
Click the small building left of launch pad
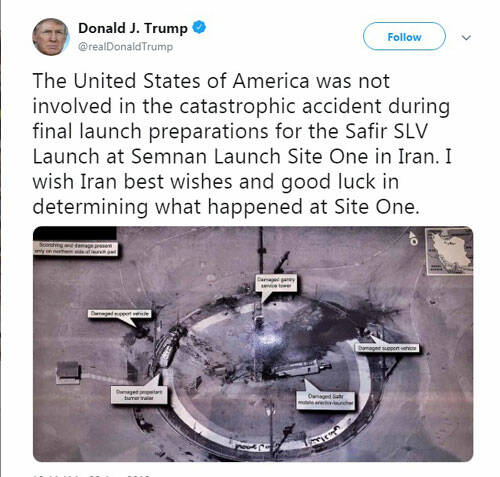click(x=68, y=372)
